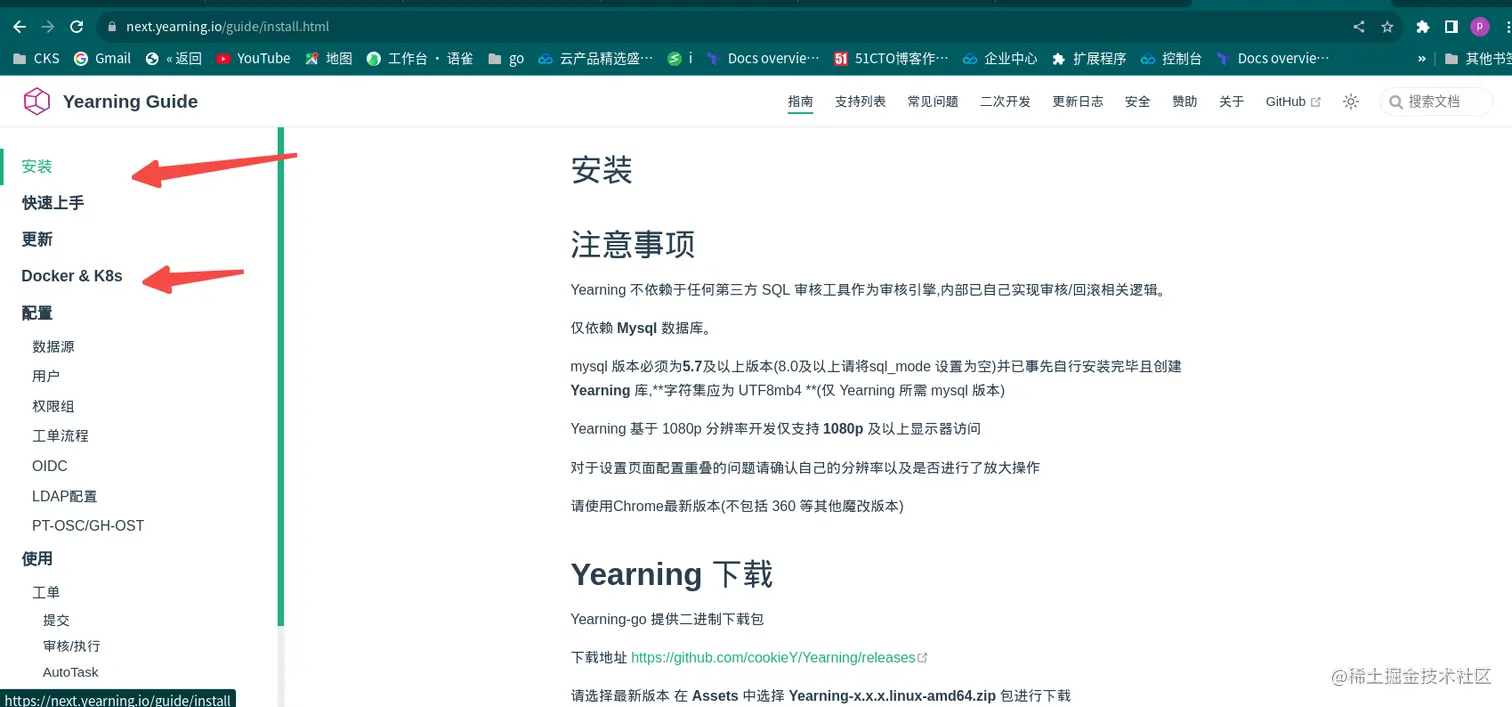This screenshot has width=1512, height=707.
Task: Click the 注意事项 heading
Action: pos(633,244)
